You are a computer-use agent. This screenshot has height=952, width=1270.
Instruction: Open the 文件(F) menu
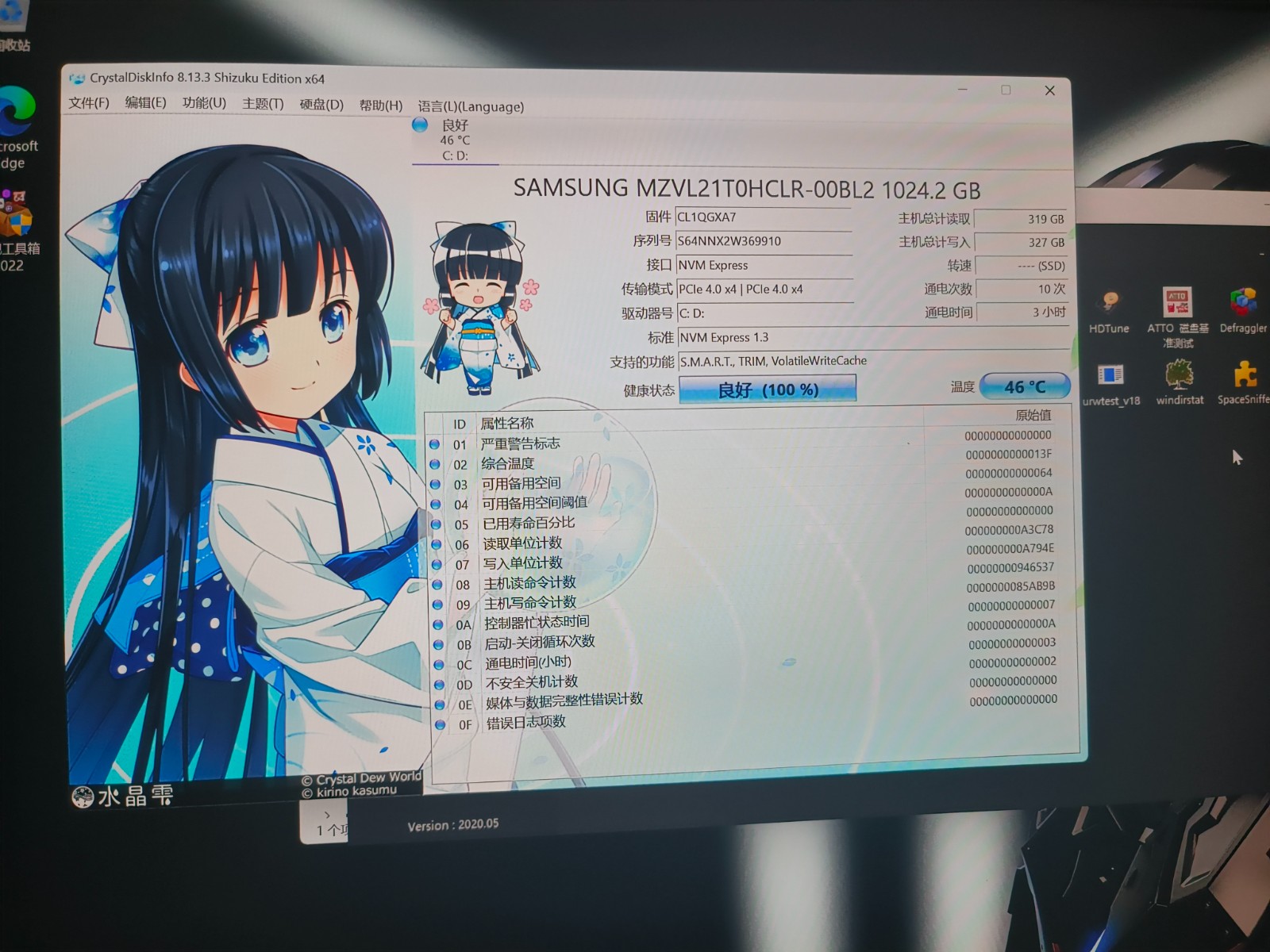point(89,102)
